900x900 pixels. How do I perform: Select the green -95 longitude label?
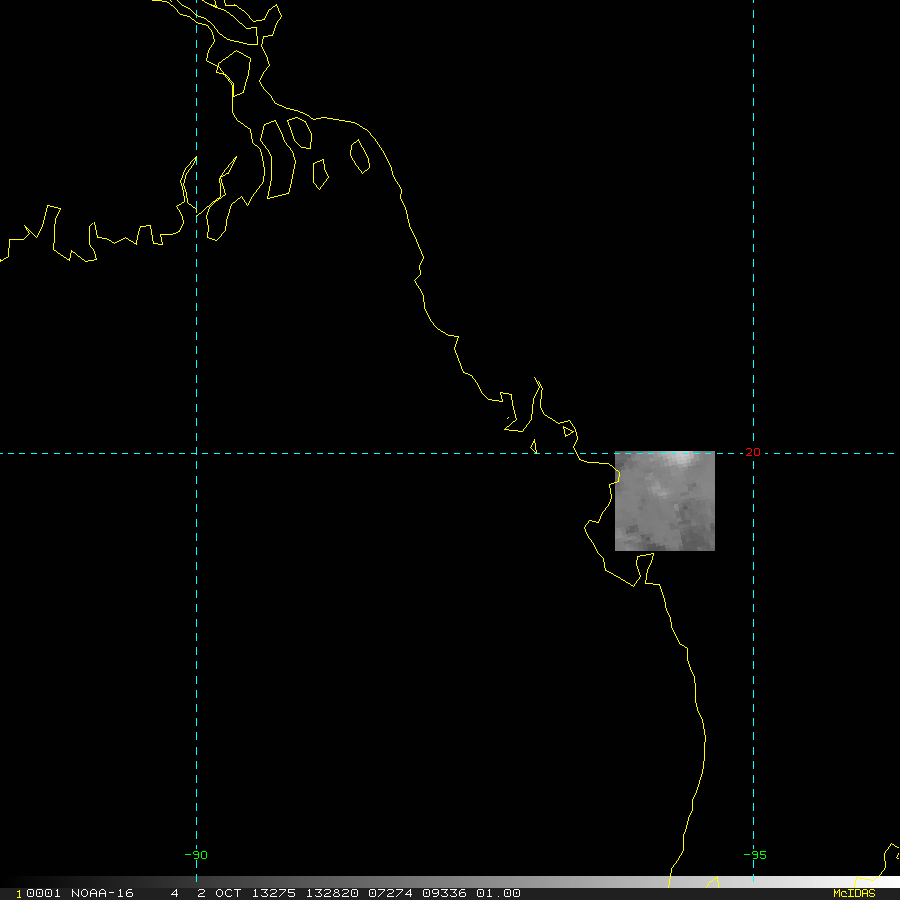pos(755,855)
